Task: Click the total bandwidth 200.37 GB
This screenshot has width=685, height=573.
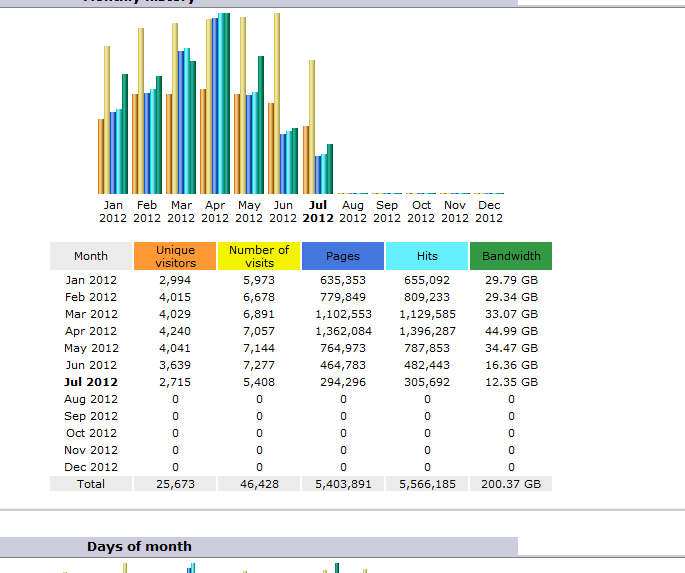Action: (x=511, y=484)
